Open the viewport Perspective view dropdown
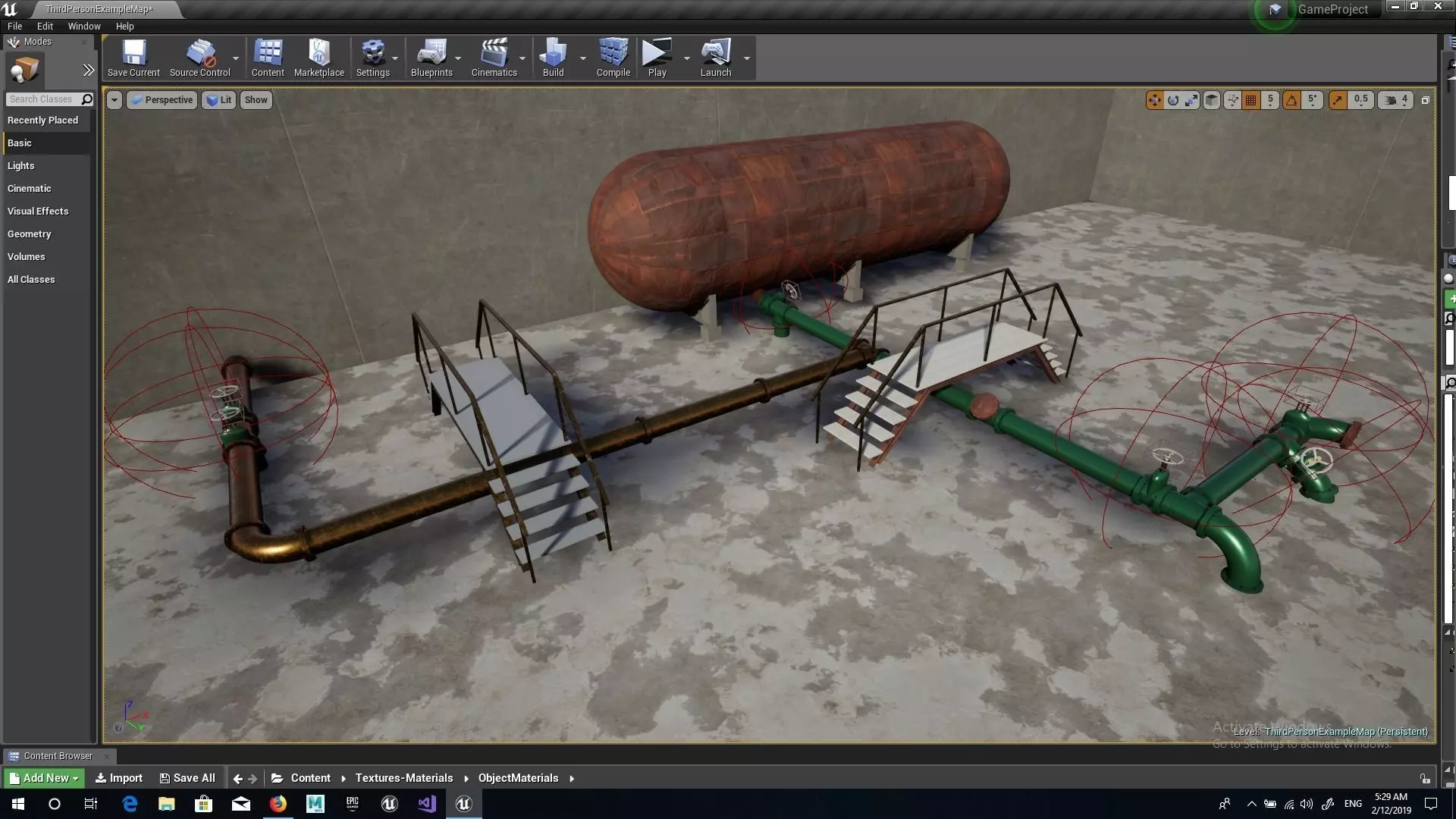Image resolution: width=1456 pixels, height=819 pixels. [161, 100]
